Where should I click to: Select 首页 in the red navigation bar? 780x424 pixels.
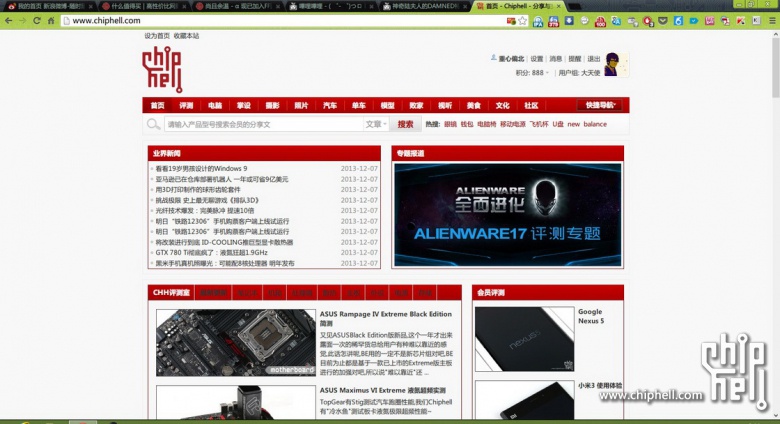(158, 106)
